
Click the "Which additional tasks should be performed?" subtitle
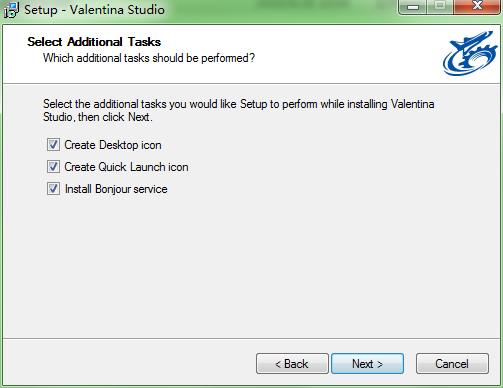click(149, 58)
